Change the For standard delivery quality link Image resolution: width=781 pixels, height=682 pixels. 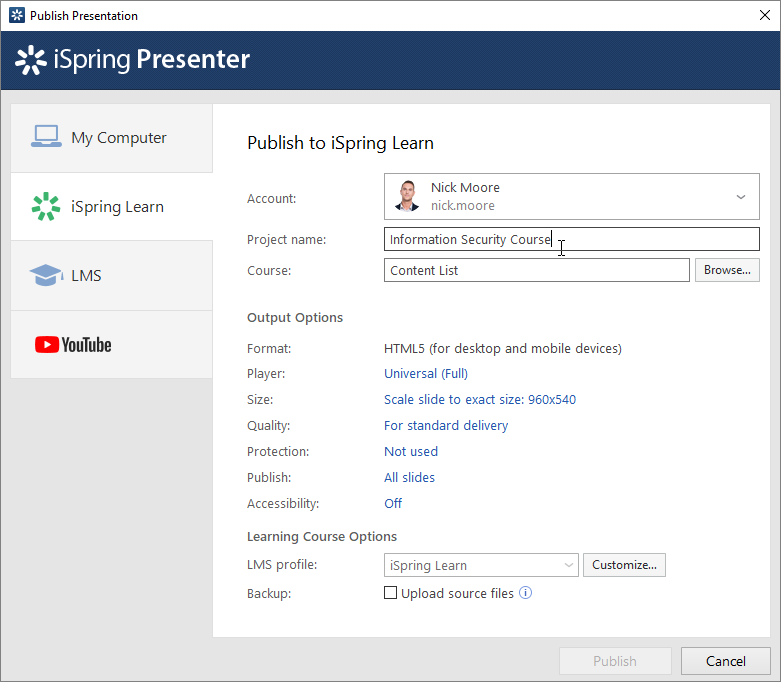click(446, 425)
